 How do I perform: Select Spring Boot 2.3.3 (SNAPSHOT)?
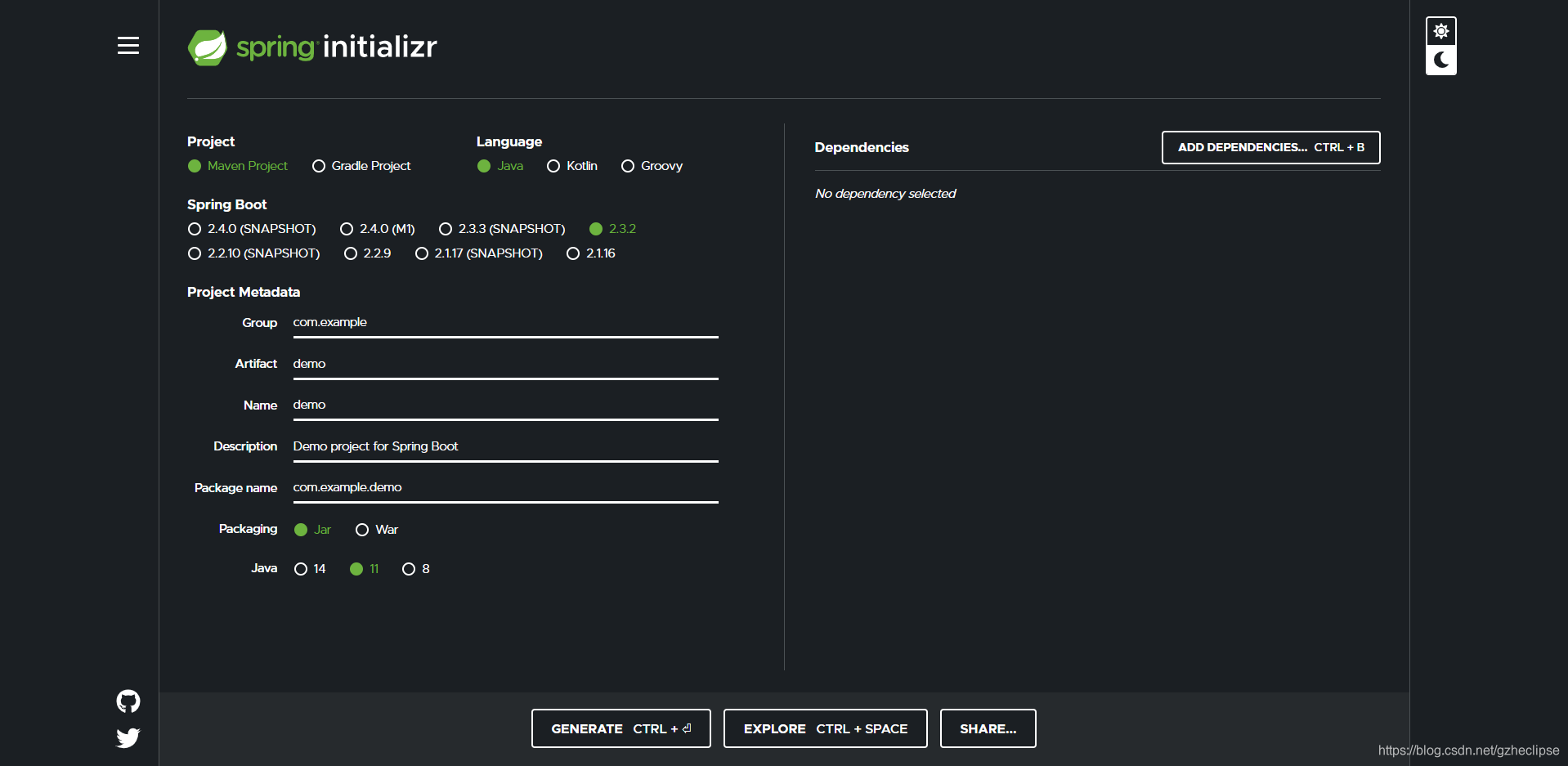[502, 229]
